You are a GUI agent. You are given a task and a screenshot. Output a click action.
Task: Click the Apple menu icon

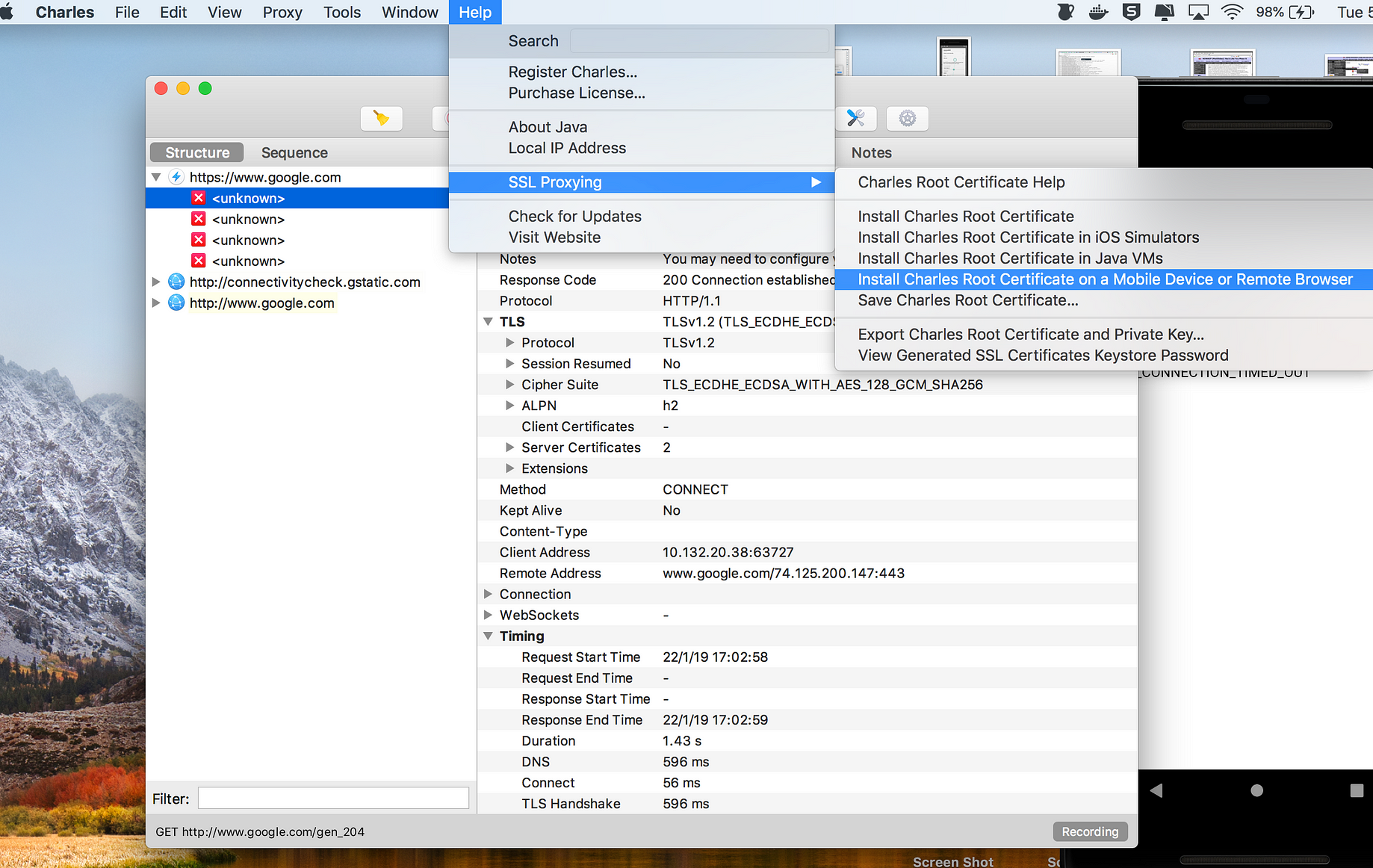tap(7, 12)
